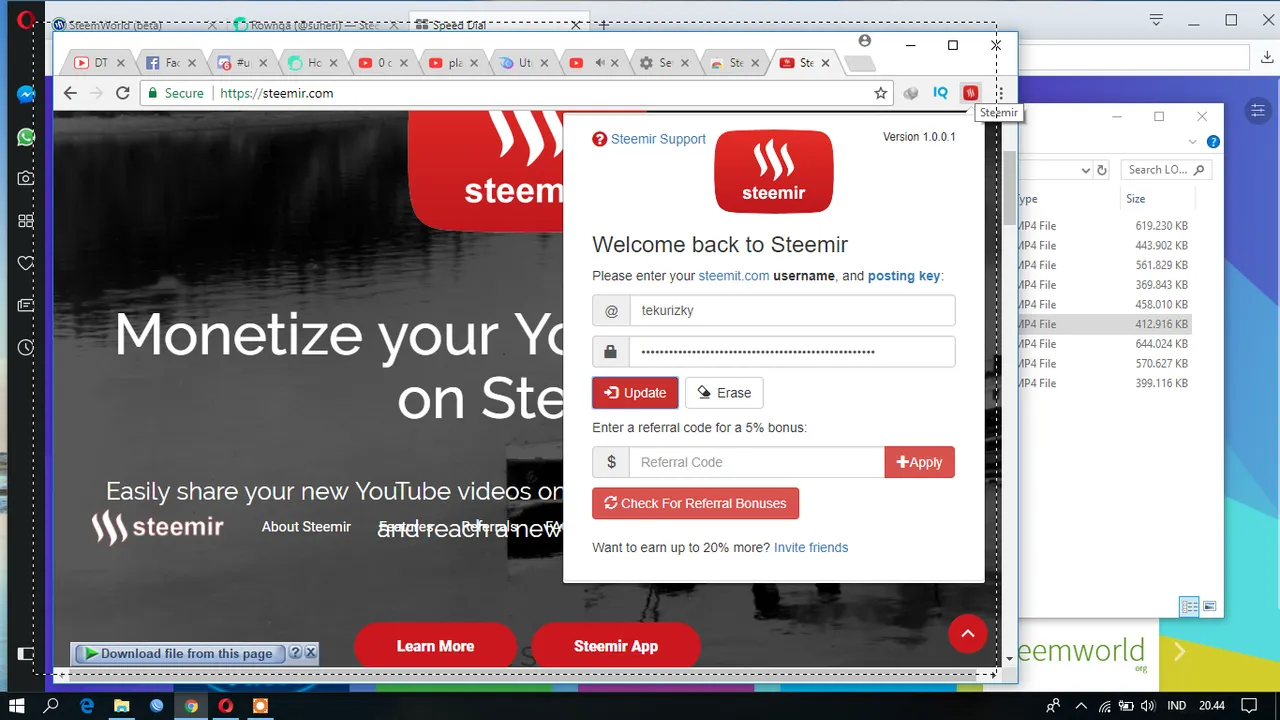
Task: Open Windows search from the taskbar
Action: pyautogui.click(x=52, y=706)
